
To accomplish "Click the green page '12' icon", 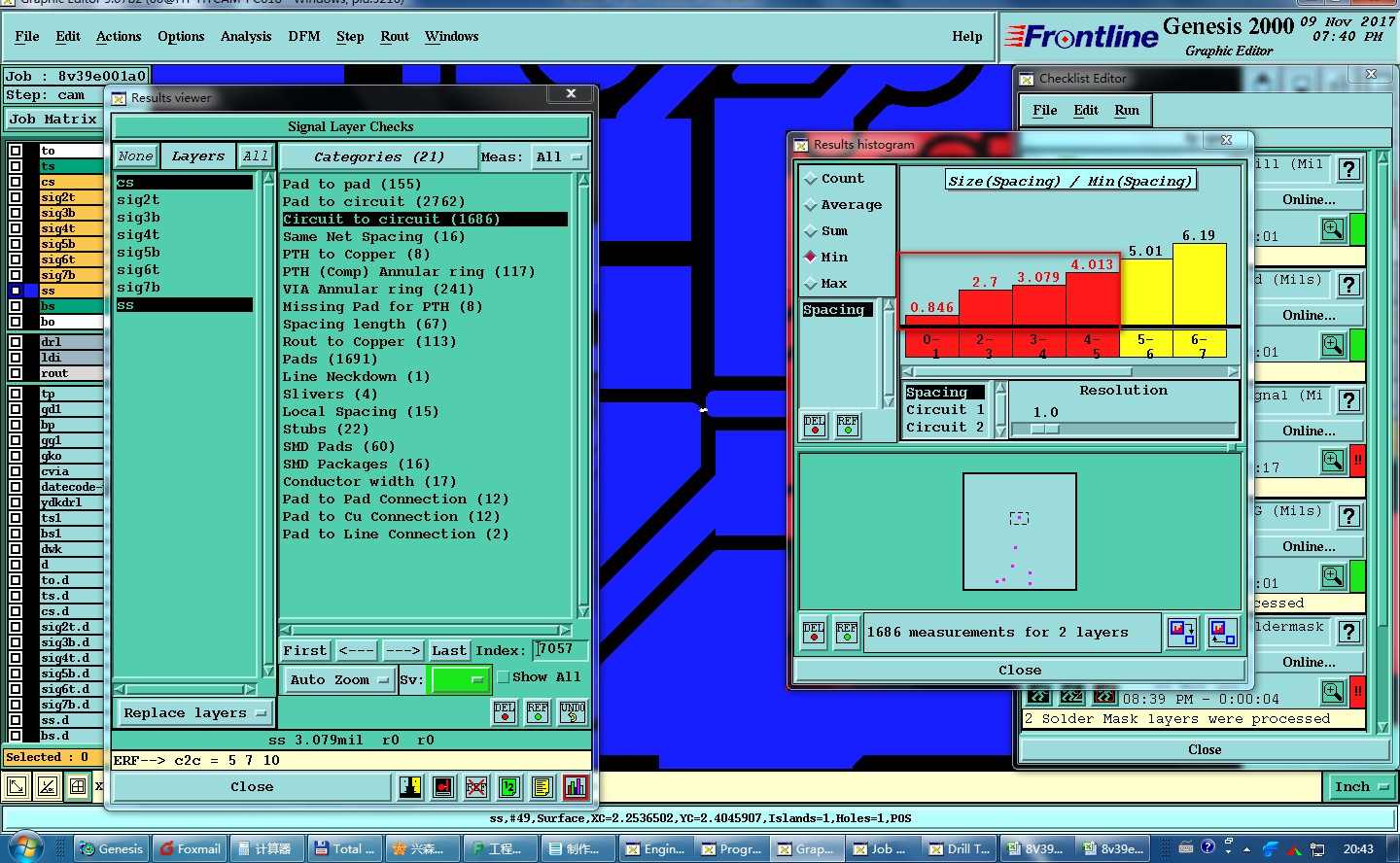I will tap(509, 787).
